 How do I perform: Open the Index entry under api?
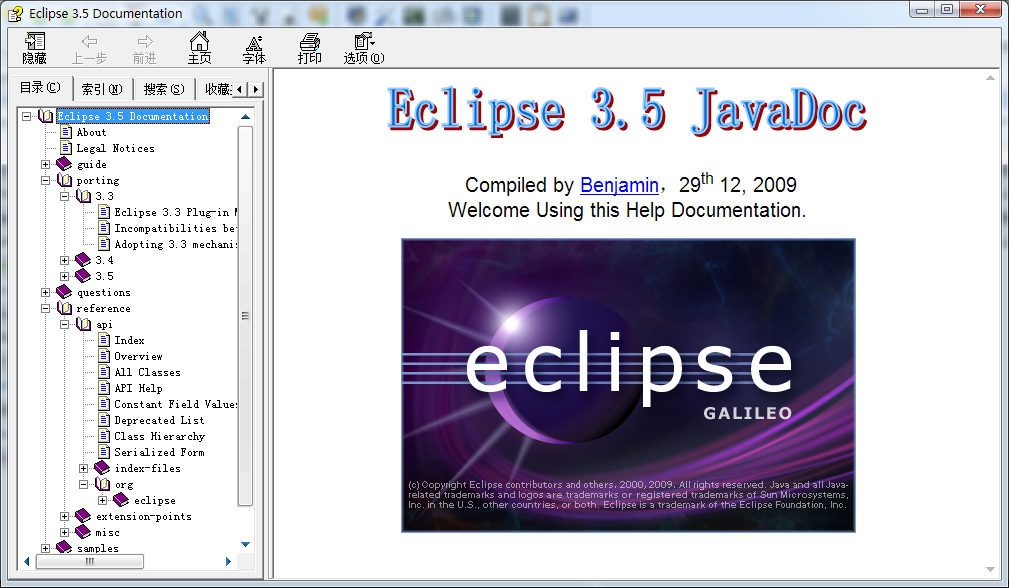point(129,340)
